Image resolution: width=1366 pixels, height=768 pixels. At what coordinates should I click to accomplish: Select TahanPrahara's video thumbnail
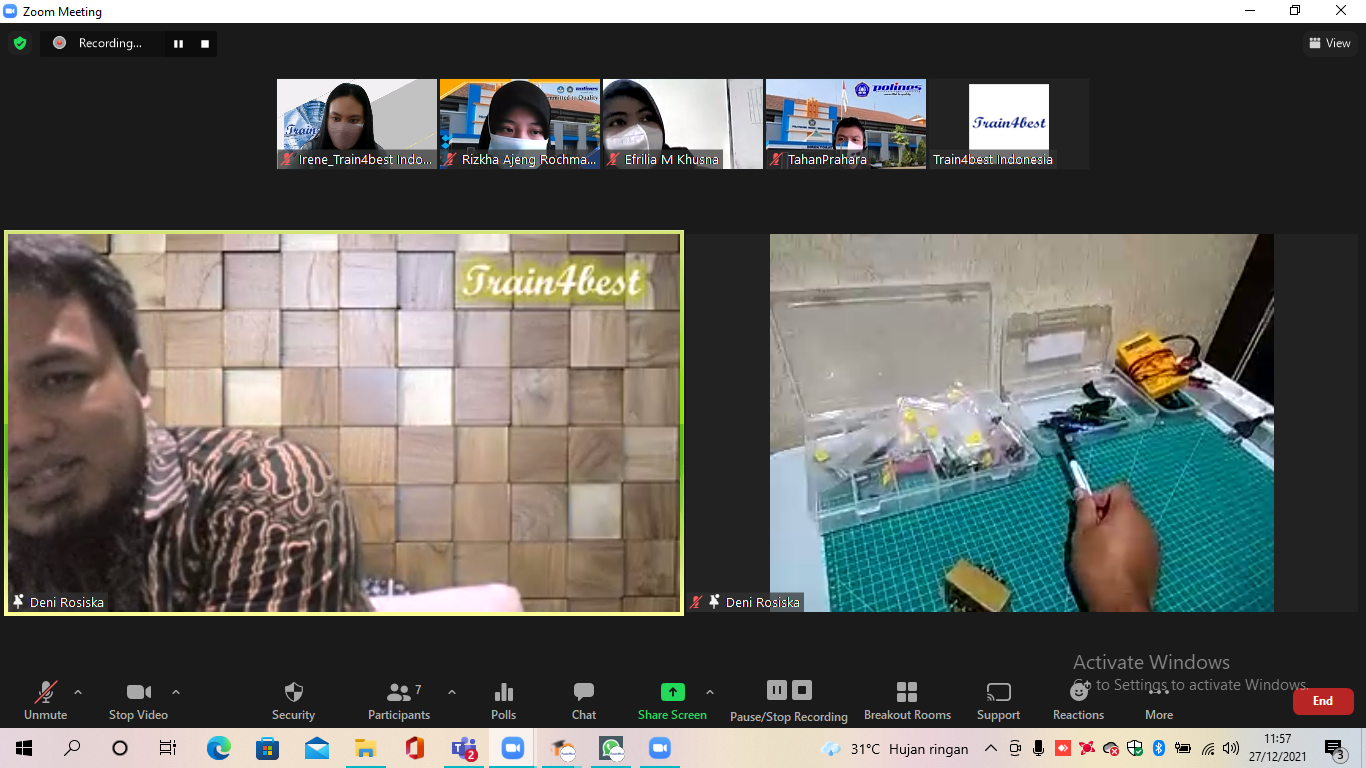845,123
